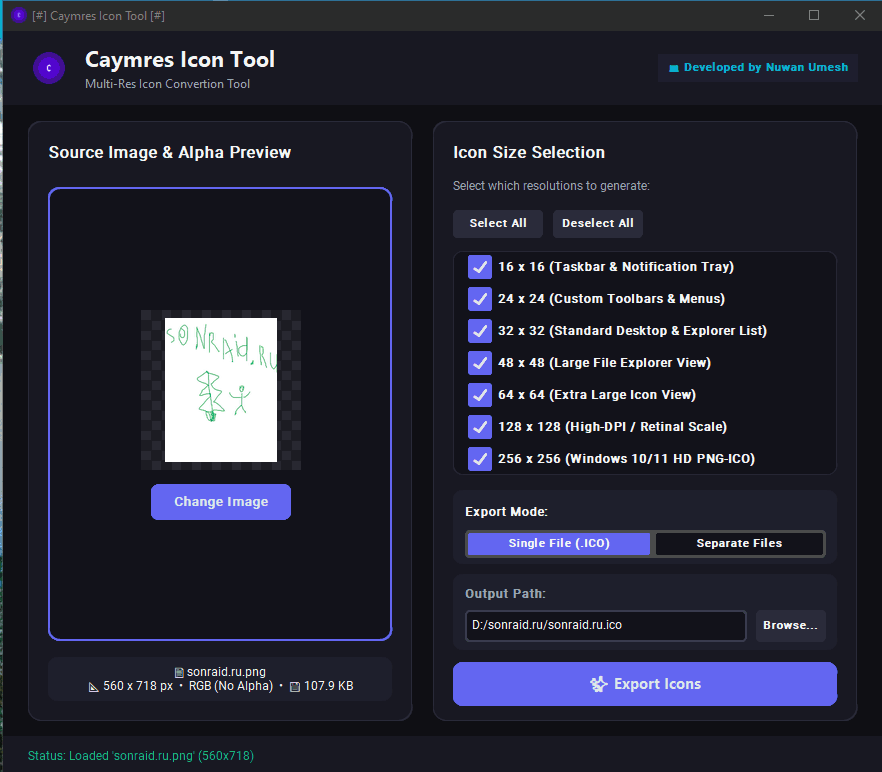Click the 128 x 128 (High-DPI / Retinal Scale) label
This screenshot has height=772, width=882.
612,427
